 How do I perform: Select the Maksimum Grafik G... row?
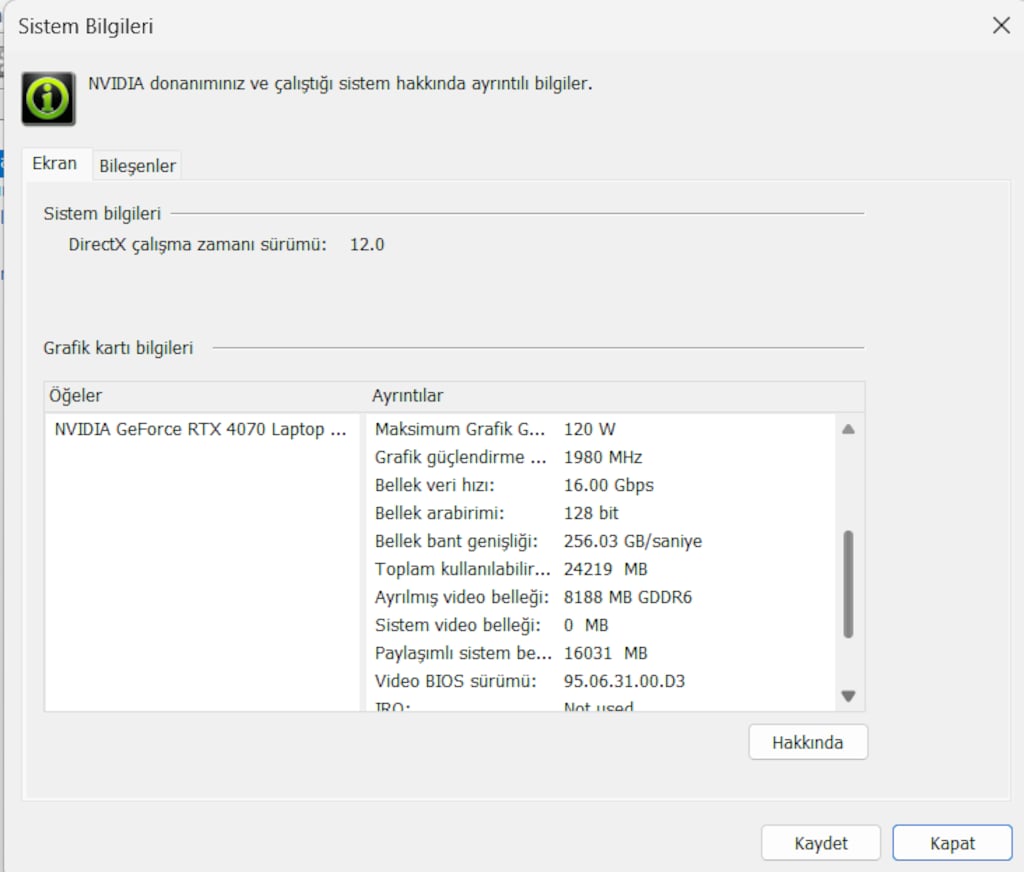tap(460, 429)
